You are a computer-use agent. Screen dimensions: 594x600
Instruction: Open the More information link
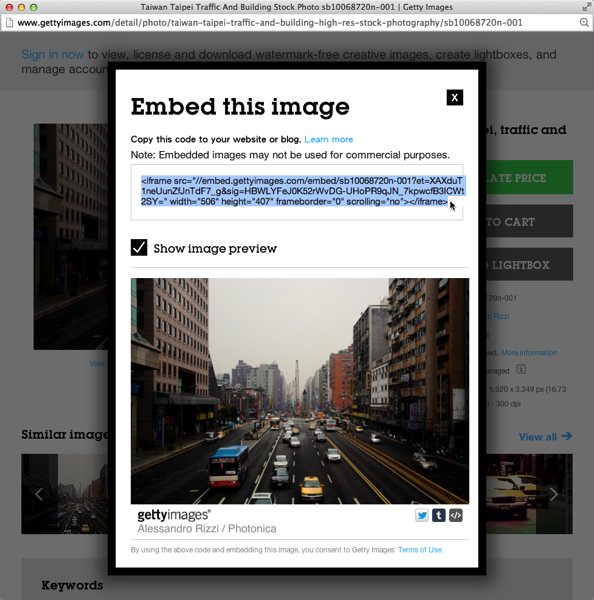pyautogui.click(x=529, y=353)
